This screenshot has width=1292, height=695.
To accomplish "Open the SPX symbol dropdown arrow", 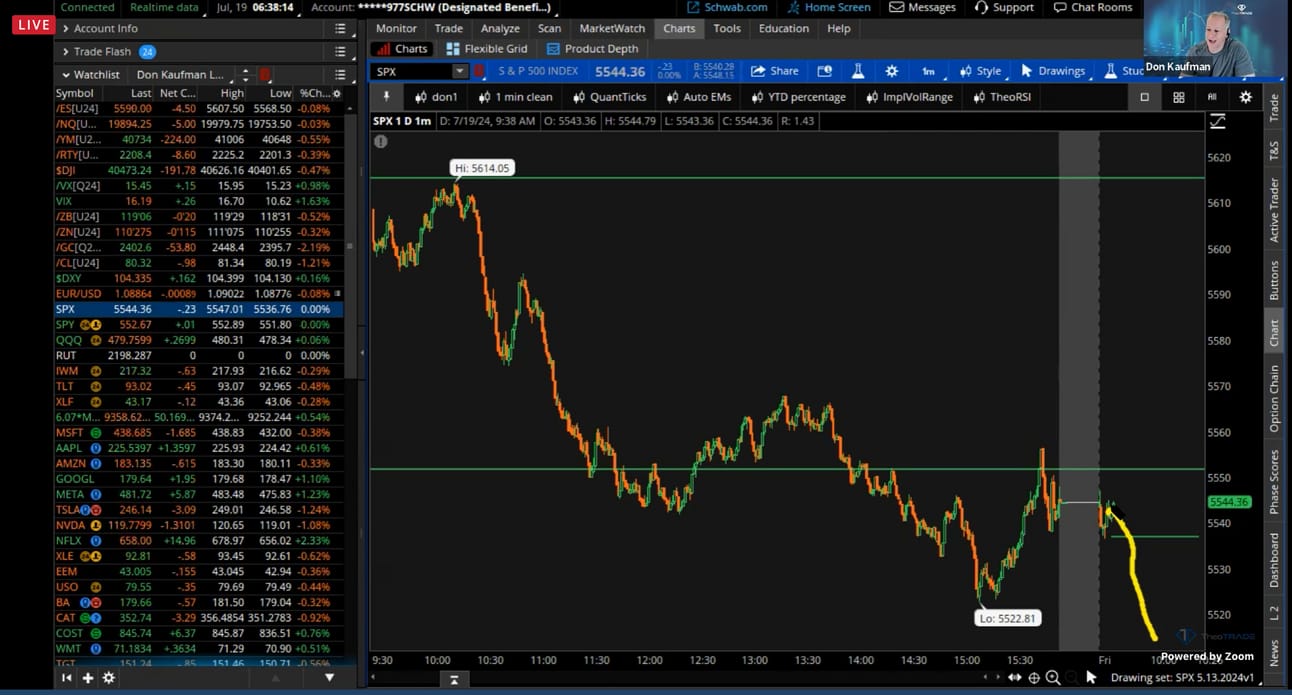I will coord(459,71).
